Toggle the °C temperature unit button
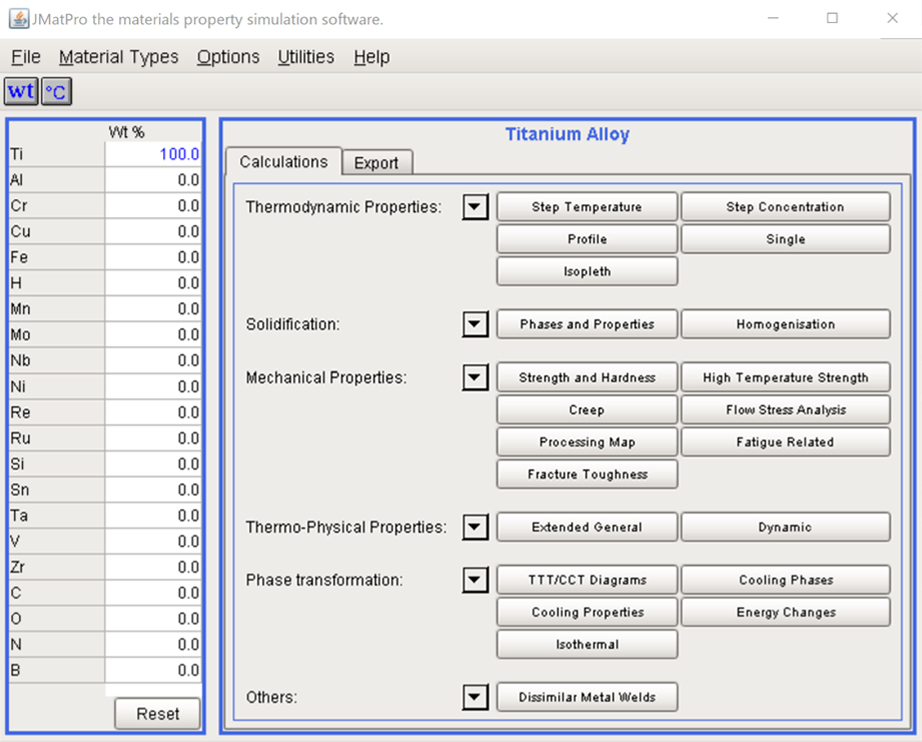 [56, 91]
